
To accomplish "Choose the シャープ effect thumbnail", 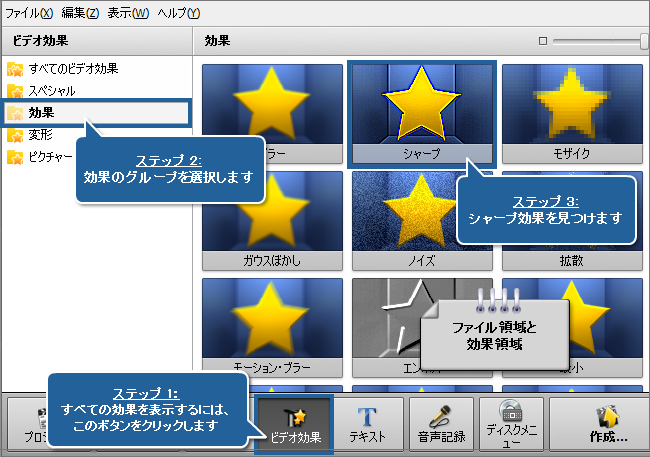I will pyautogui.click(x=422, y=114).
